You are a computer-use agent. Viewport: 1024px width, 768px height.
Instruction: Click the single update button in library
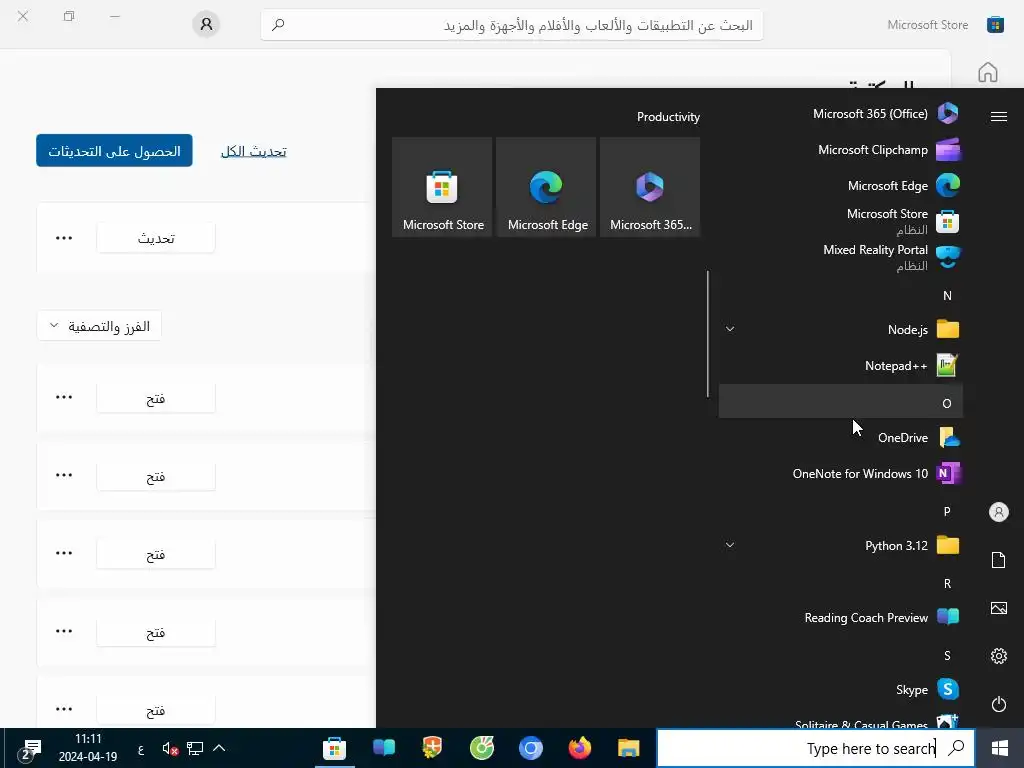[x=155, y=238]
